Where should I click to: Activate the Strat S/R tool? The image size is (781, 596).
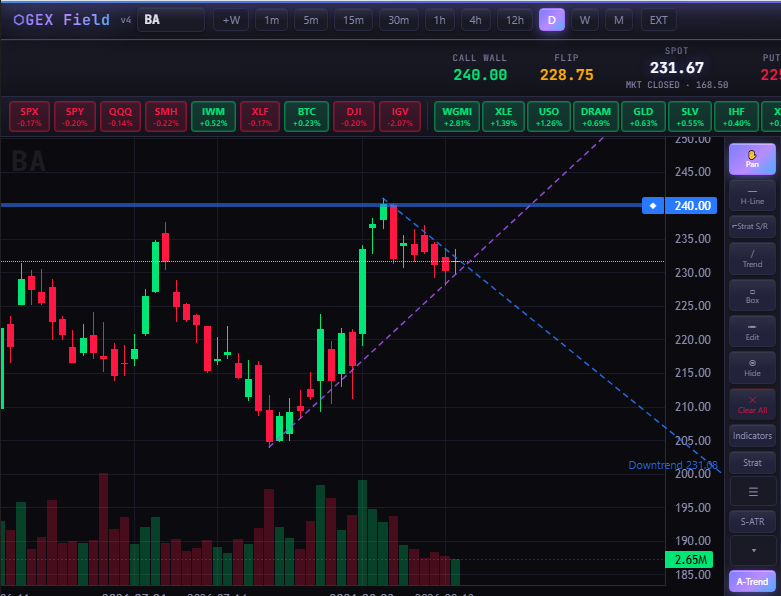752,226
